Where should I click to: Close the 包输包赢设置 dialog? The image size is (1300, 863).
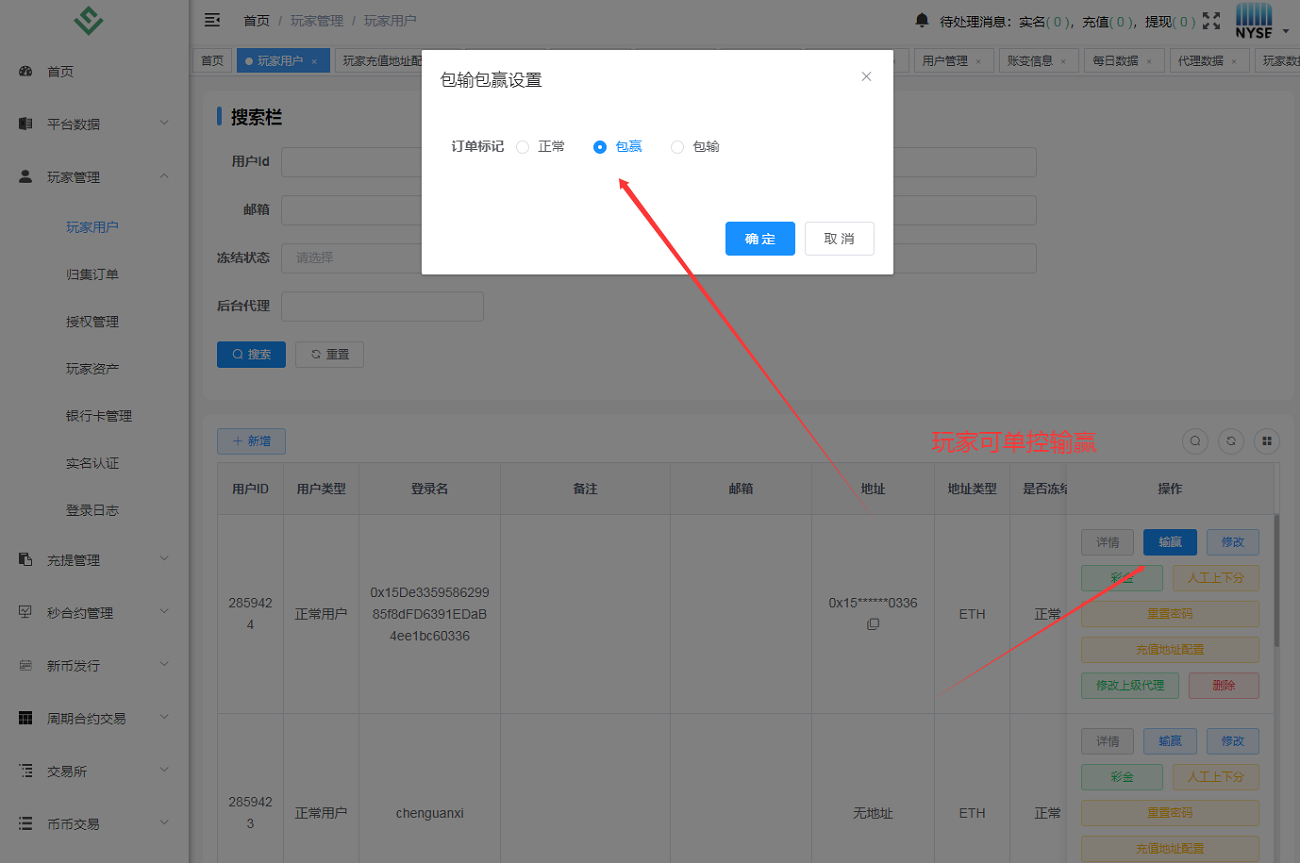[866, 77]
